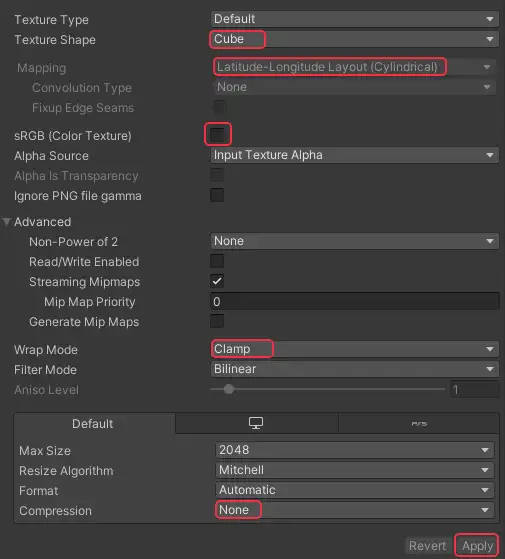Click the Aniso Level value field
Viewport: 505px width, 559px height.
click(x=475, y=389)
